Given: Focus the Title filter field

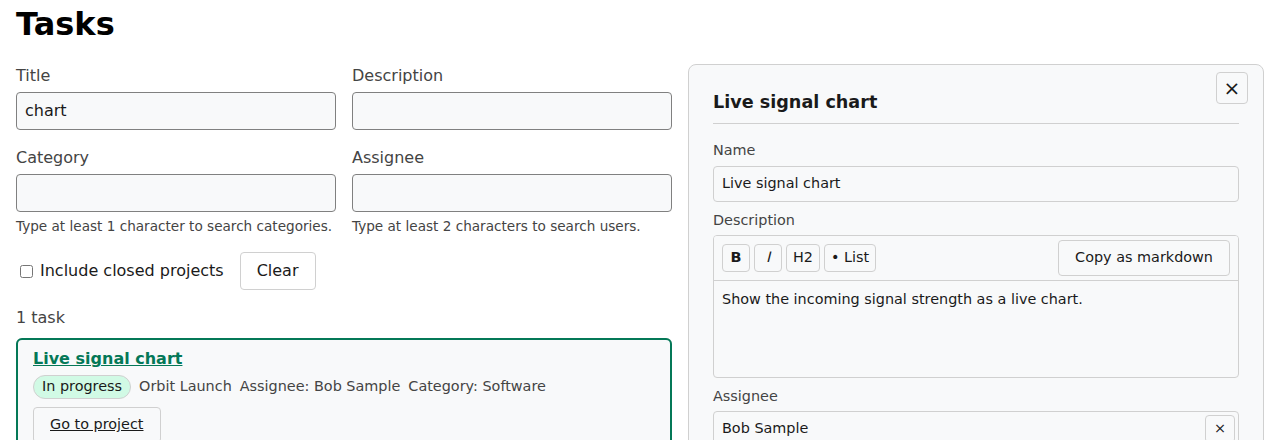Looking at the screenshot, I should 176,111.
